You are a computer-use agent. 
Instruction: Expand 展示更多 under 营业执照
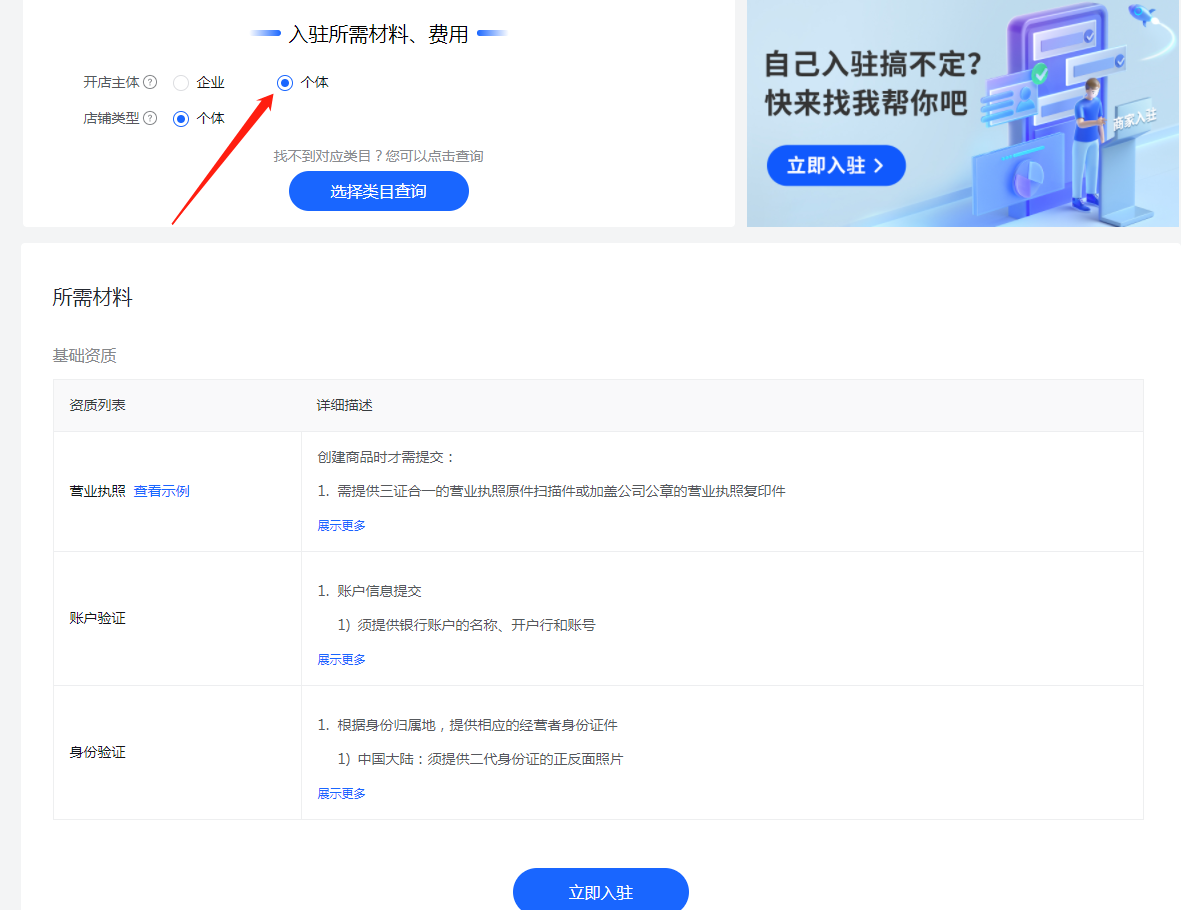click(x=340, y=524)
